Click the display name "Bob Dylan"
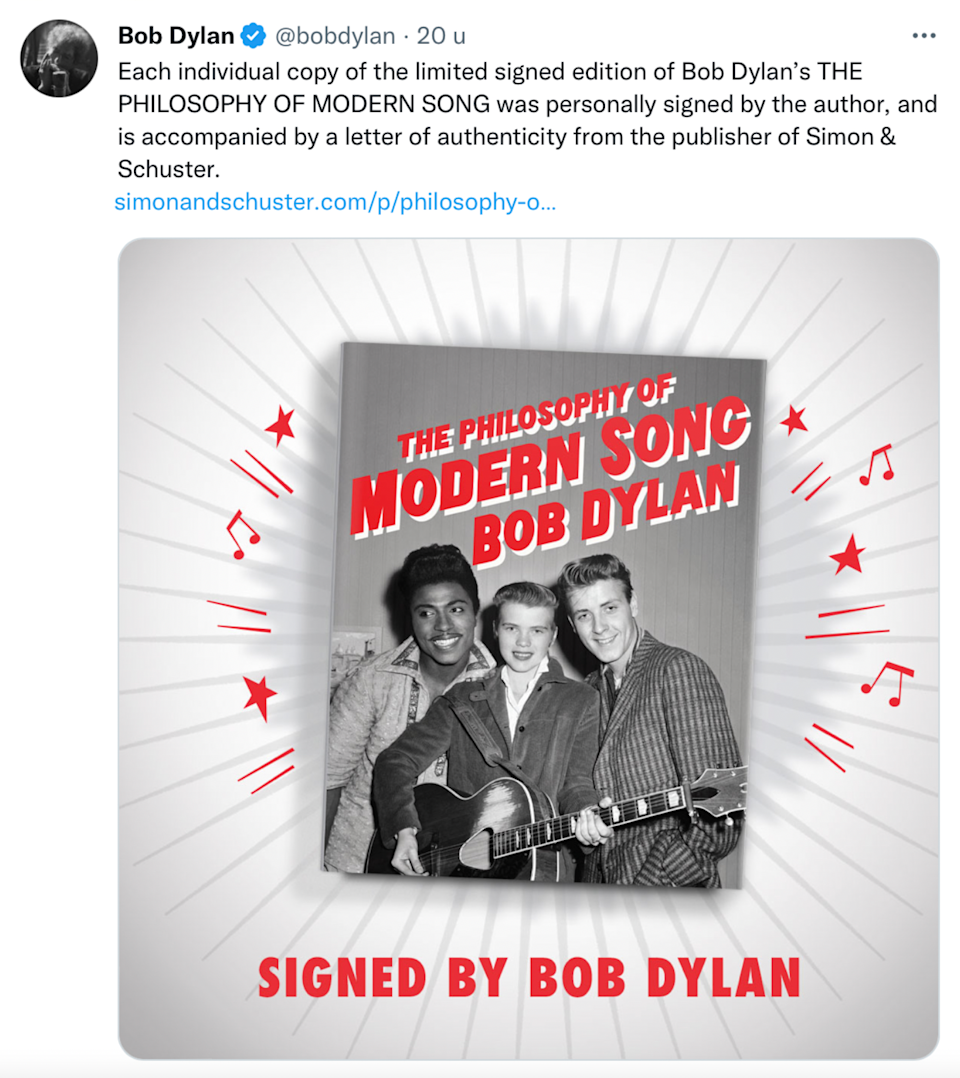 [176, 37]
